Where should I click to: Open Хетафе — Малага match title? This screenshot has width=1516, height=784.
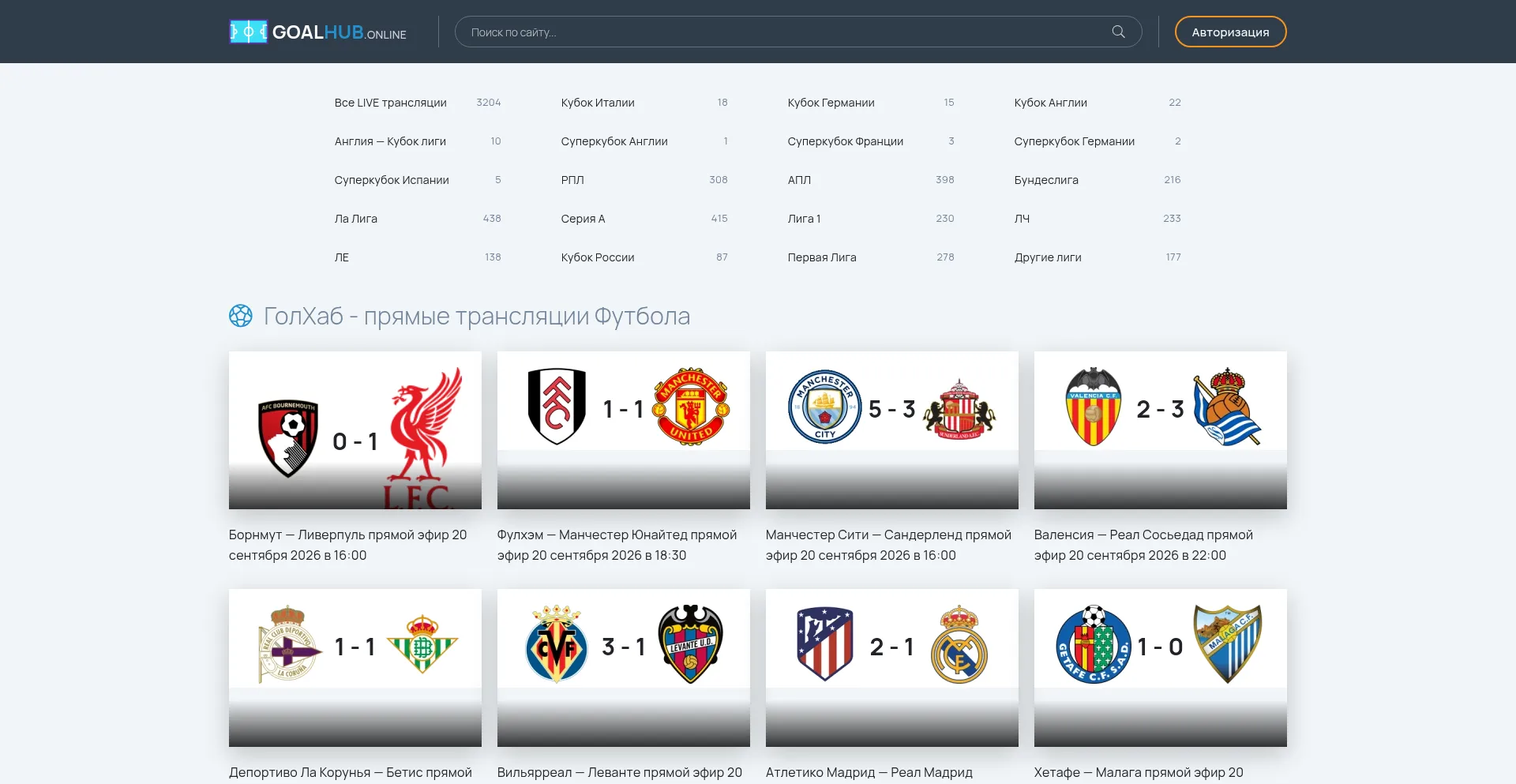[1139, 772]
